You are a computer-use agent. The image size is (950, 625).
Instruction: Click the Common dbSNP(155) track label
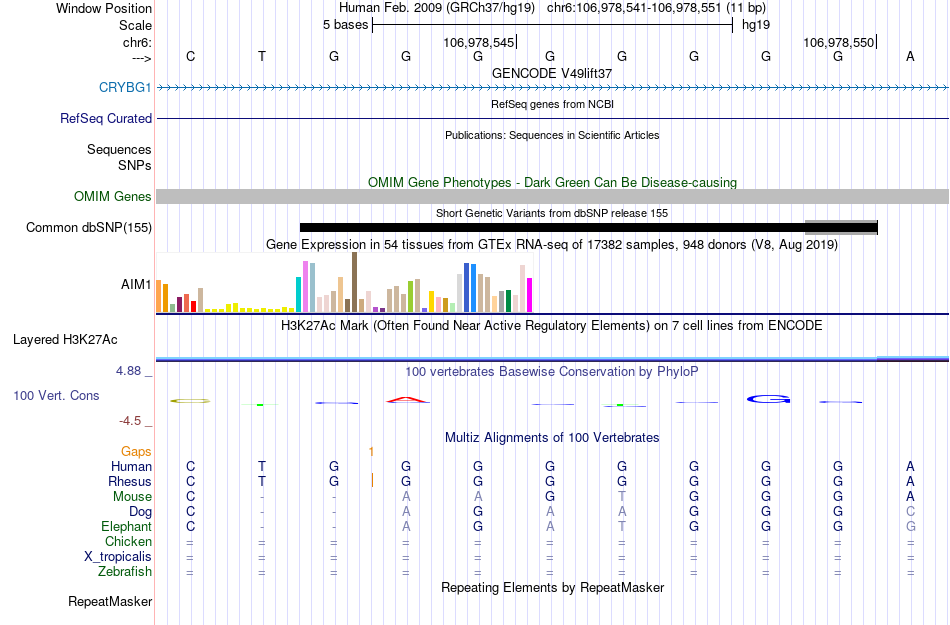point(89,227)
